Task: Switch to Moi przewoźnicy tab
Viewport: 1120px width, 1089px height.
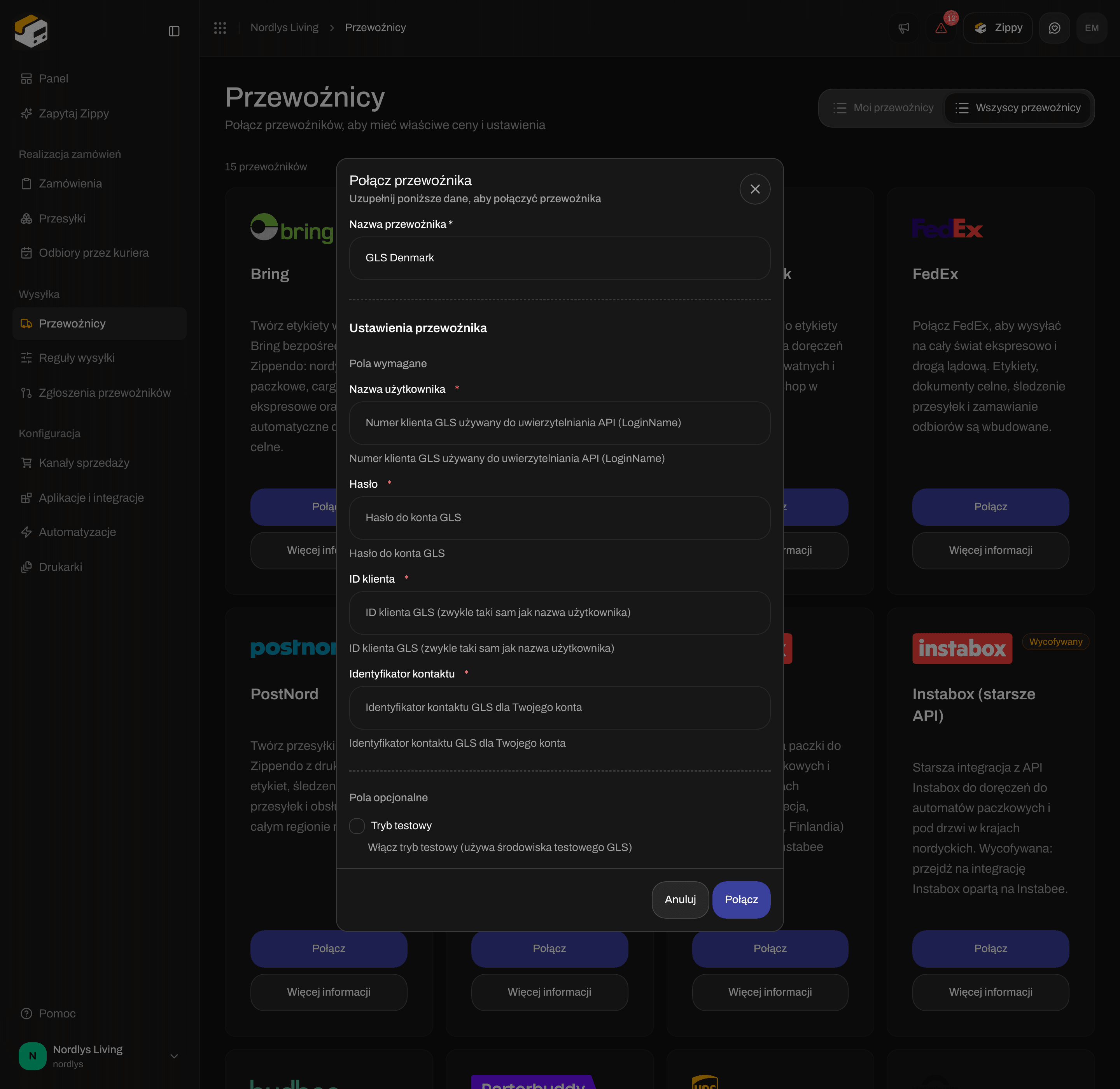Action: click(883, 107)
